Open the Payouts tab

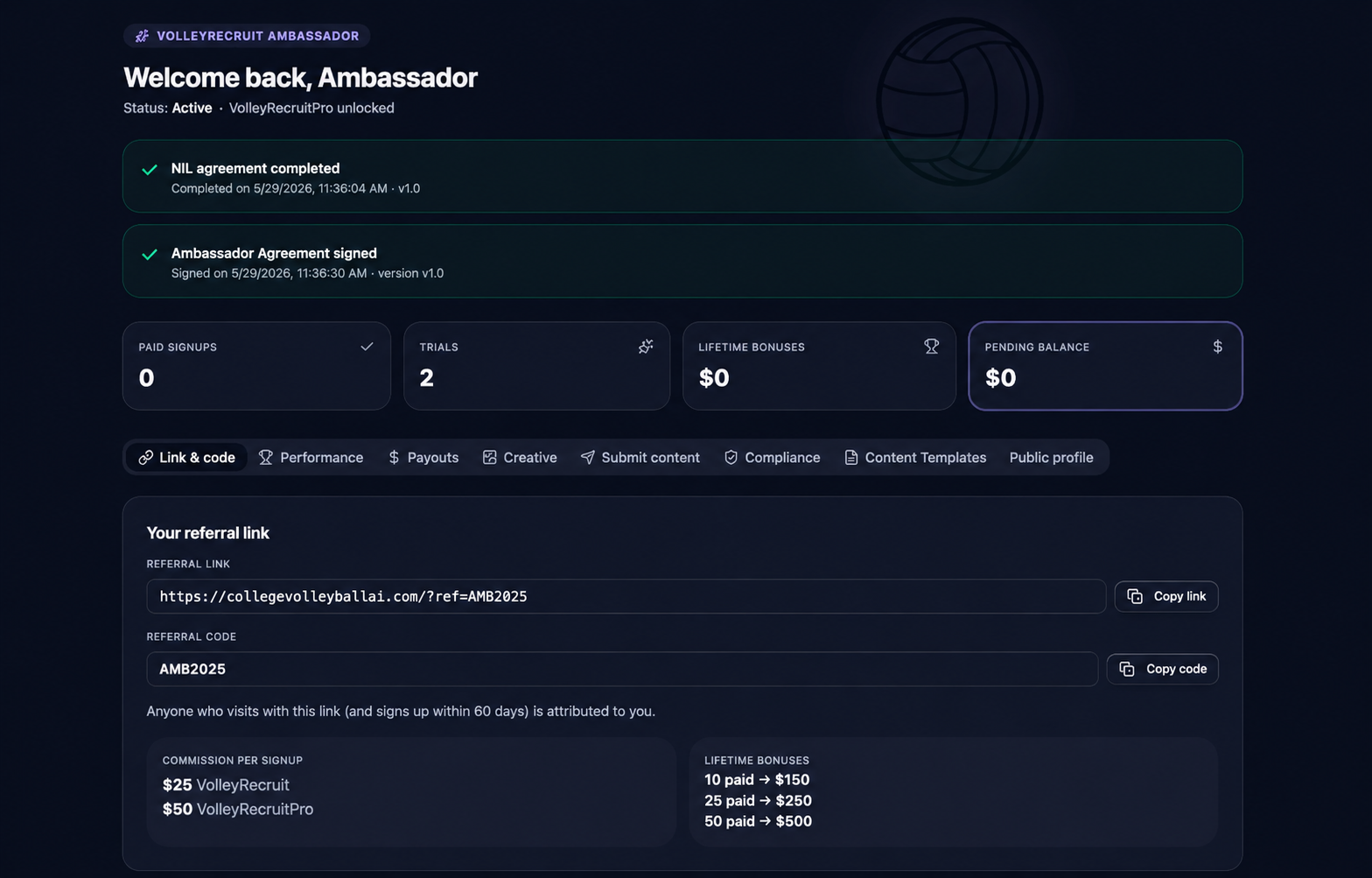pyautogui.click(x=423, y=457)
